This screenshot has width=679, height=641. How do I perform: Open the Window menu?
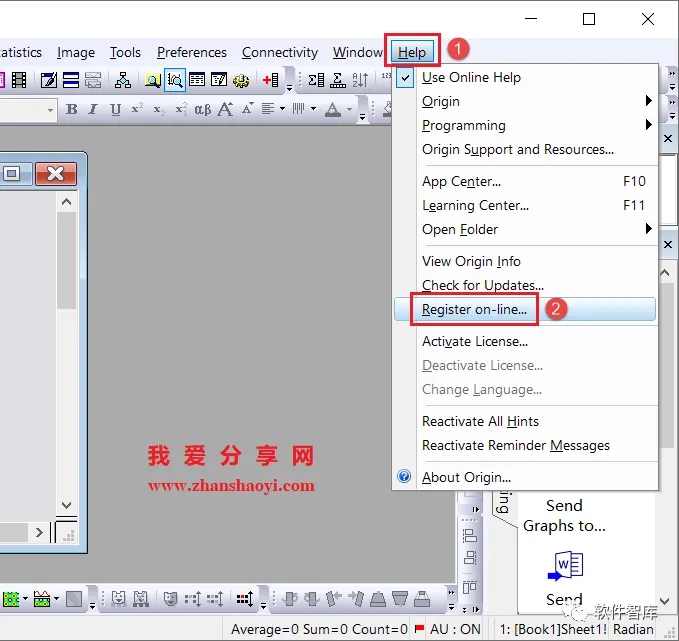(358, 52)
